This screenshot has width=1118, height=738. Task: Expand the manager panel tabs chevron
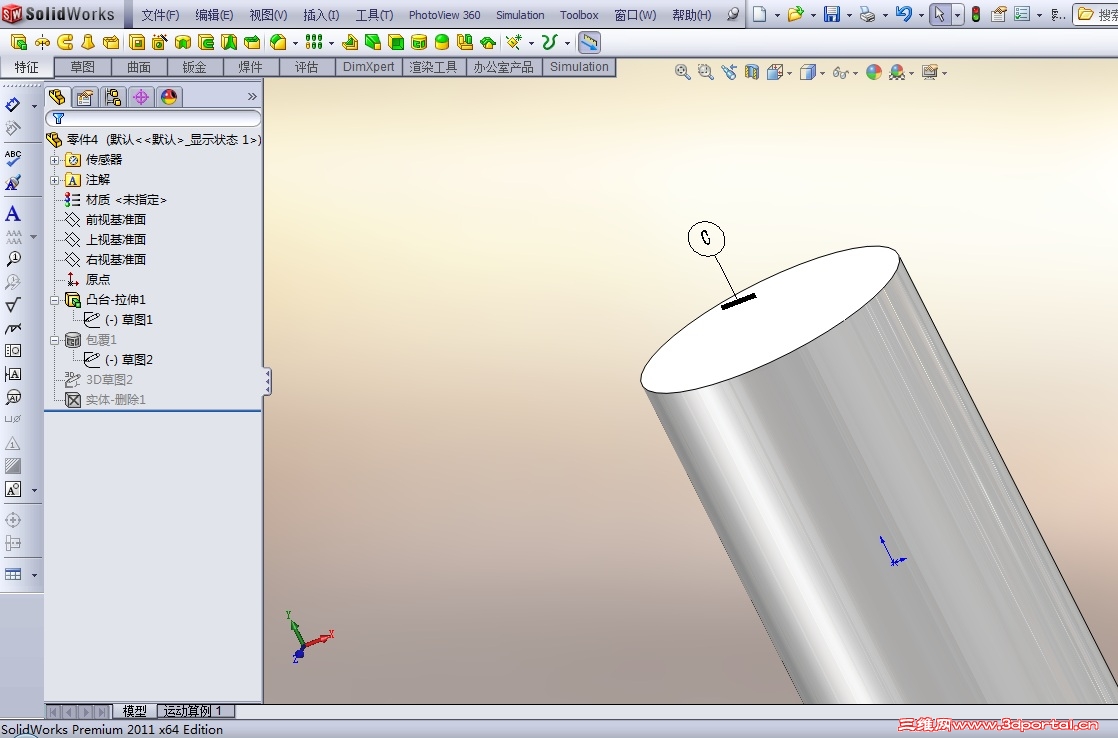(252, 96)
